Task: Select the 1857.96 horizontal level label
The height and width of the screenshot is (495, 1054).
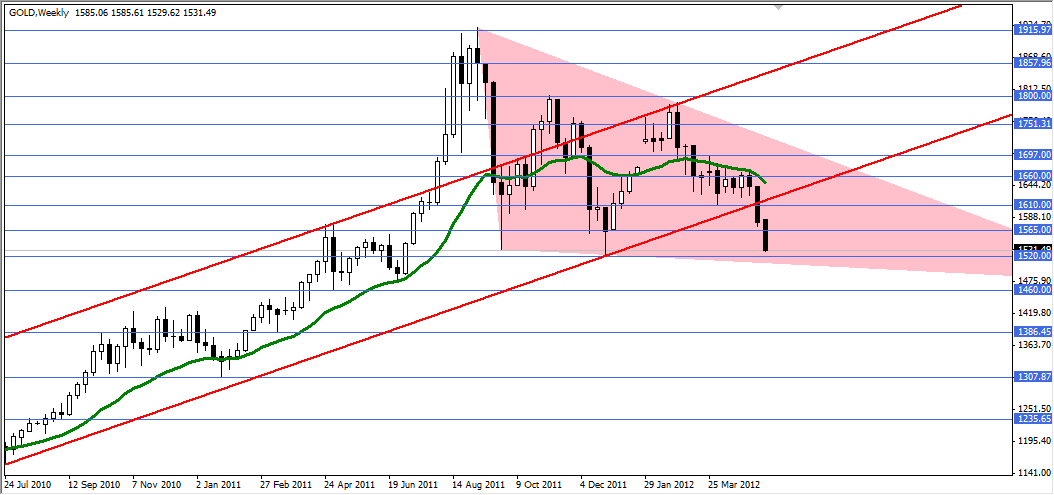Action: point(1033,63)
